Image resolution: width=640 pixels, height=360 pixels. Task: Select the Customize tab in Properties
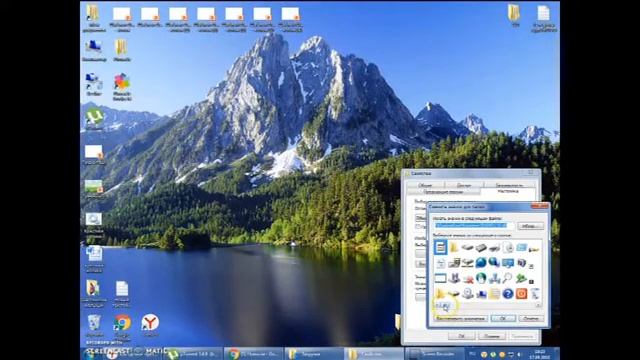tap(508, 191)
